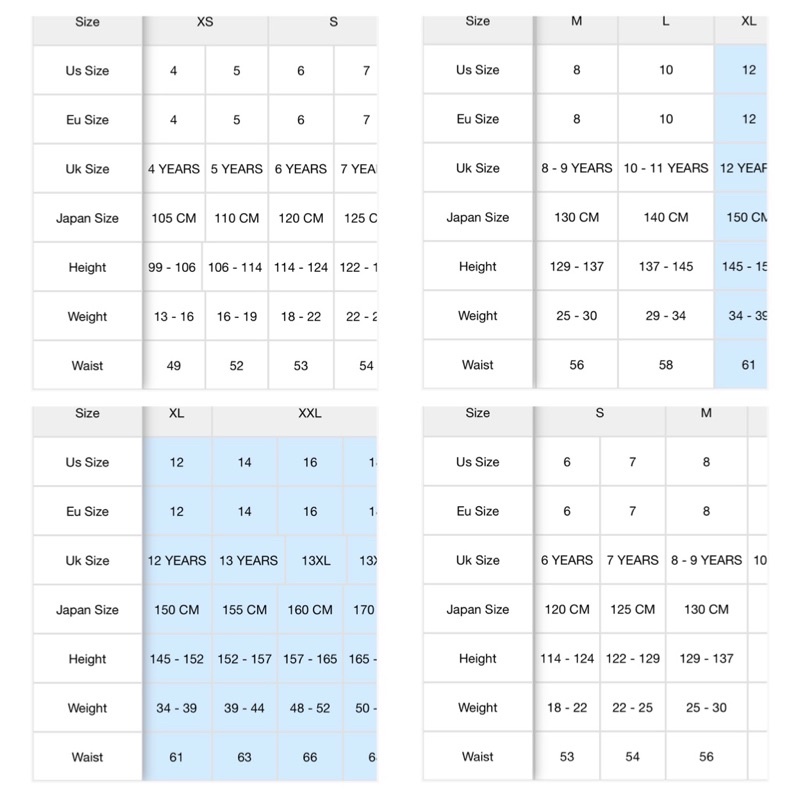This screenshot has width=800, height=800.
Task: Click the L size column header
Action: [x=666, y=22]
